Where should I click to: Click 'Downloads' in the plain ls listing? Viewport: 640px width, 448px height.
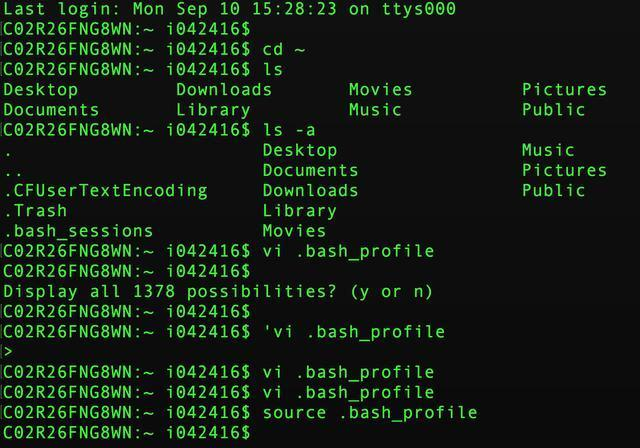(x=224, y=90)
